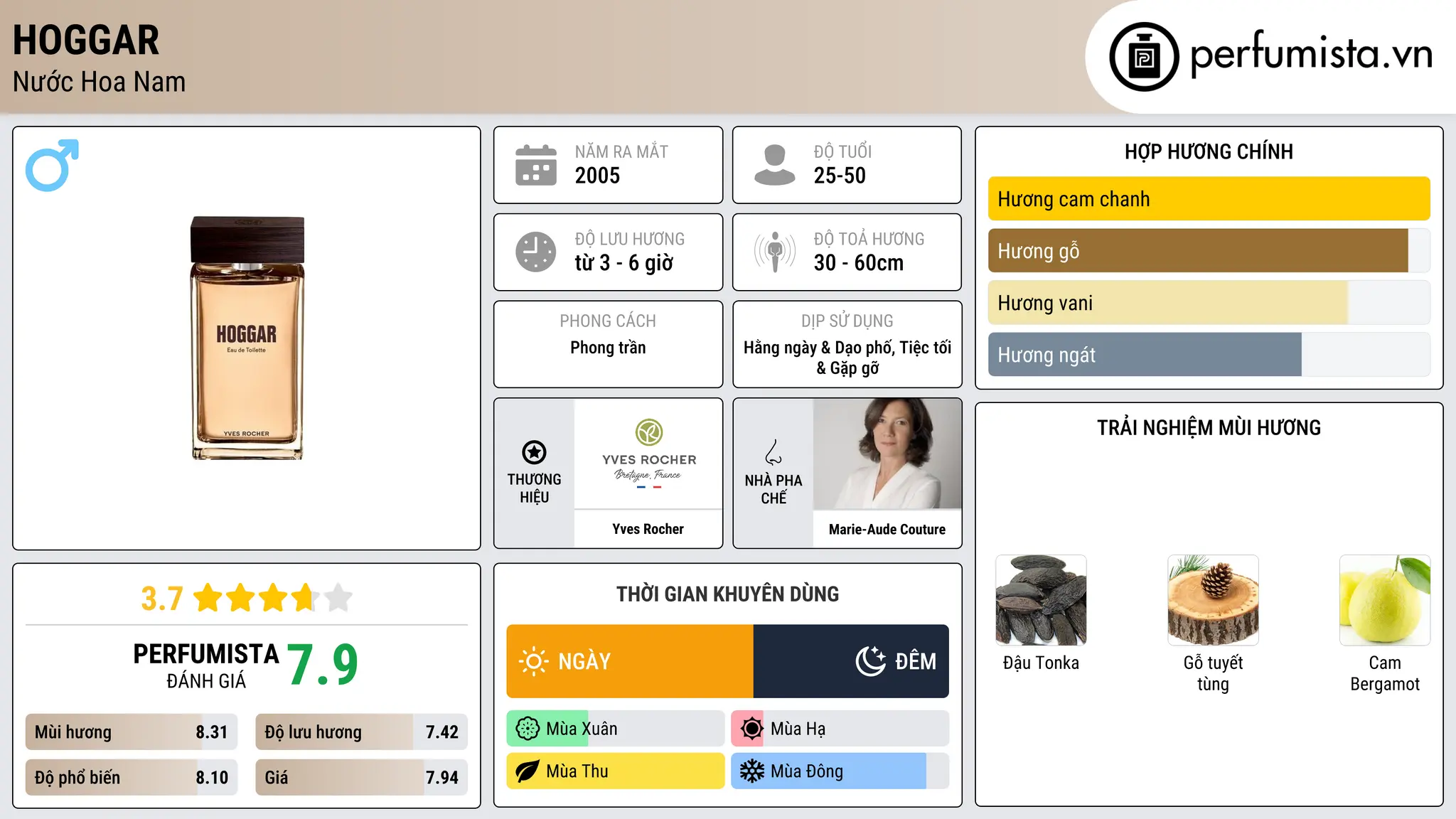Click the blue male gender symbol
The image size is (1456, 819).
pos(52,165)
